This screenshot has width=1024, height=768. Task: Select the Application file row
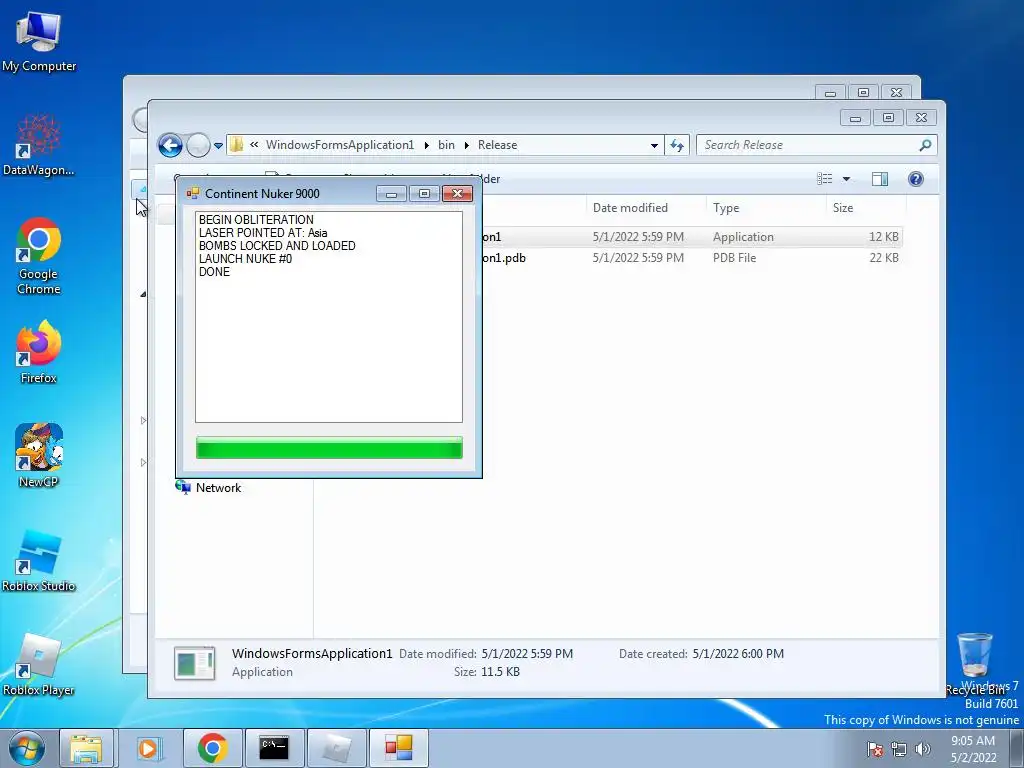click(692, 237)
